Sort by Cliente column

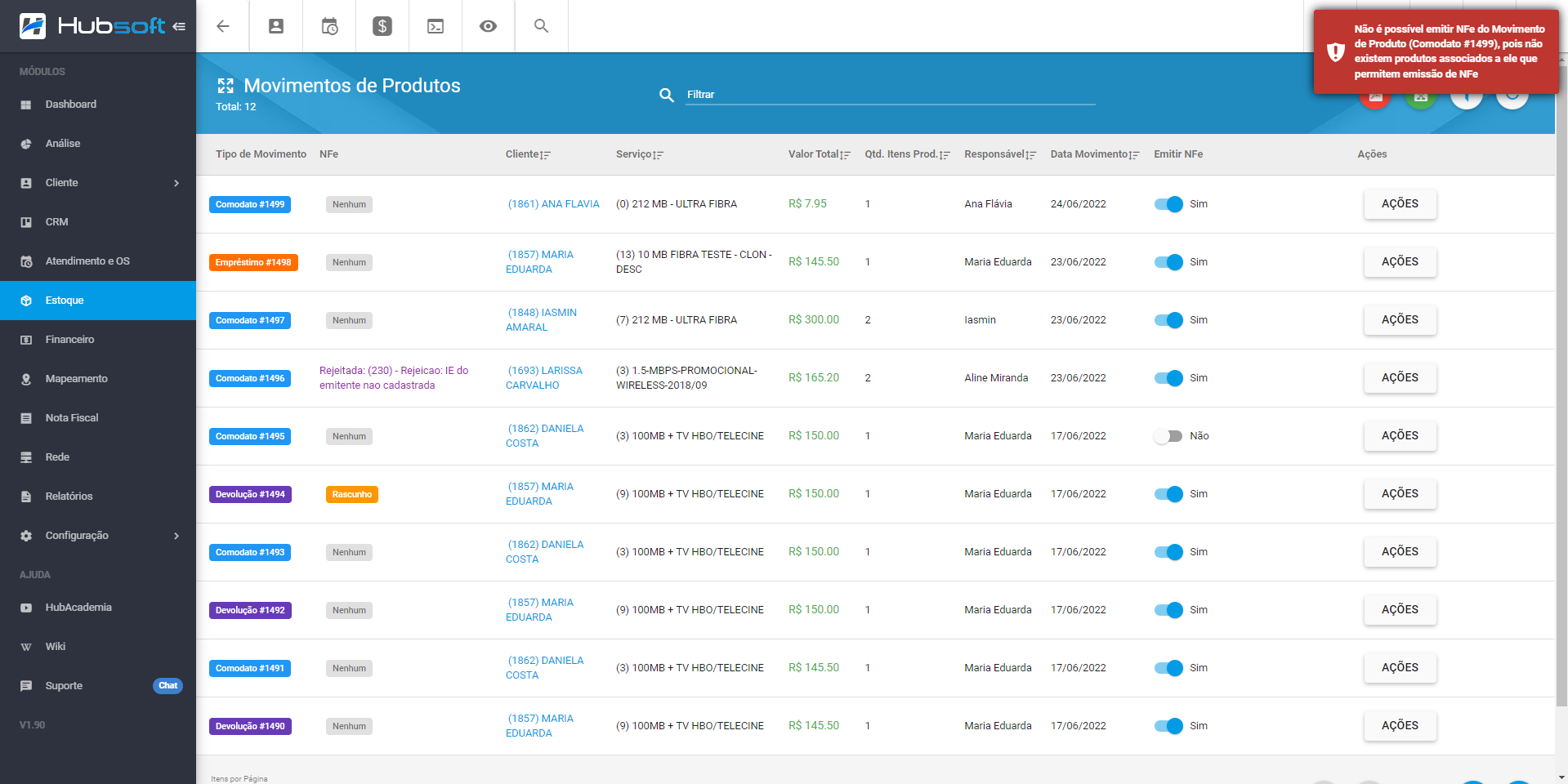pyautogui.click(x=528, y=154)
